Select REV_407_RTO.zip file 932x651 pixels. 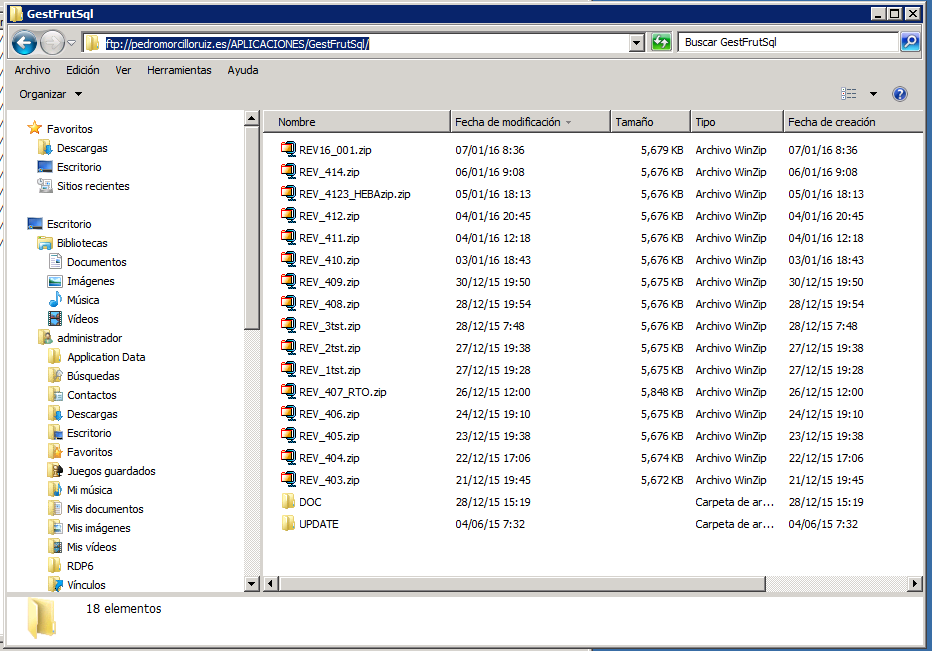342,392
